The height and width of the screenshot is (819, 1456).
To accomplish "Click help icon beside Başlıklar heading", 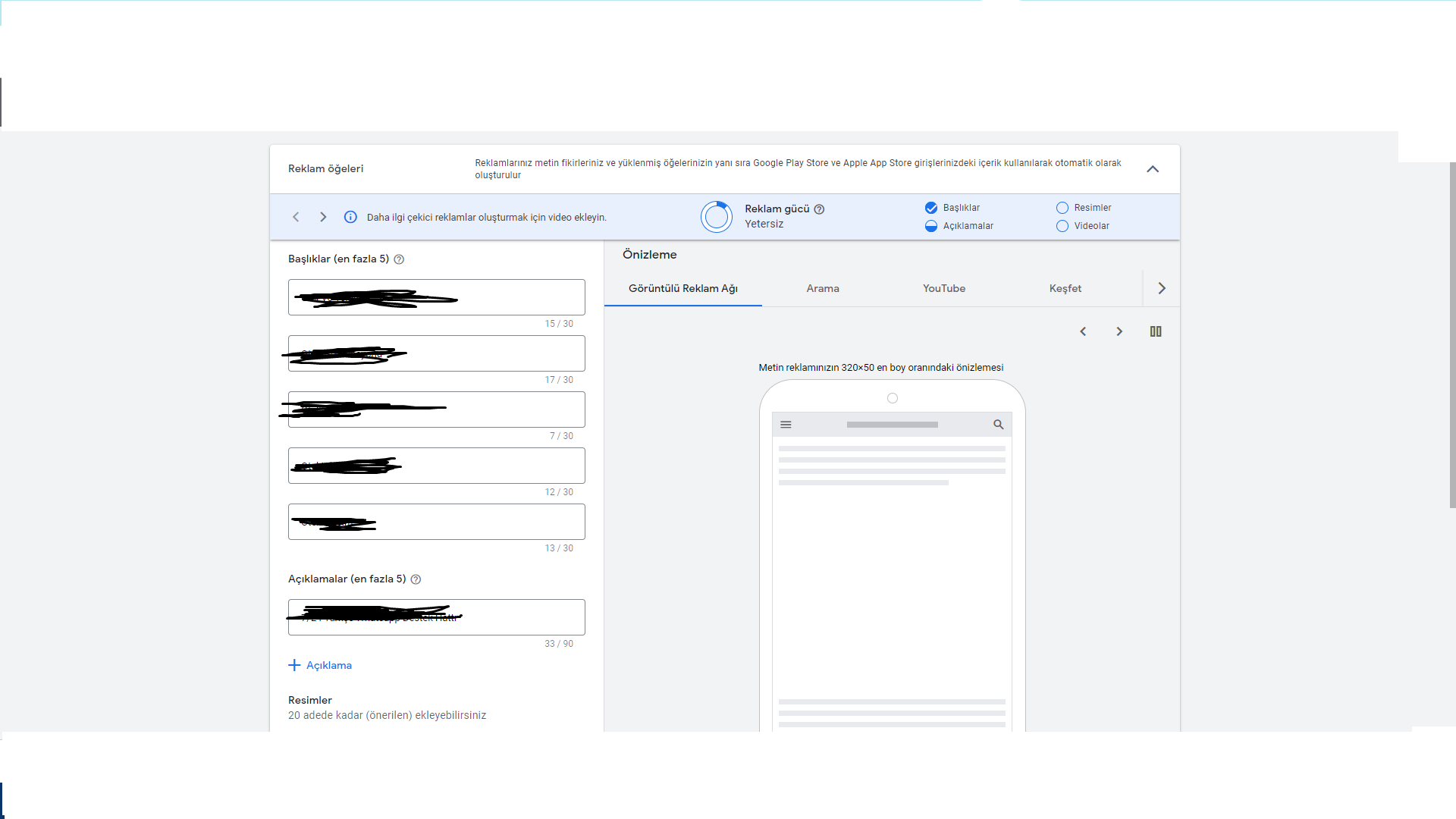I will click(399, 259).
